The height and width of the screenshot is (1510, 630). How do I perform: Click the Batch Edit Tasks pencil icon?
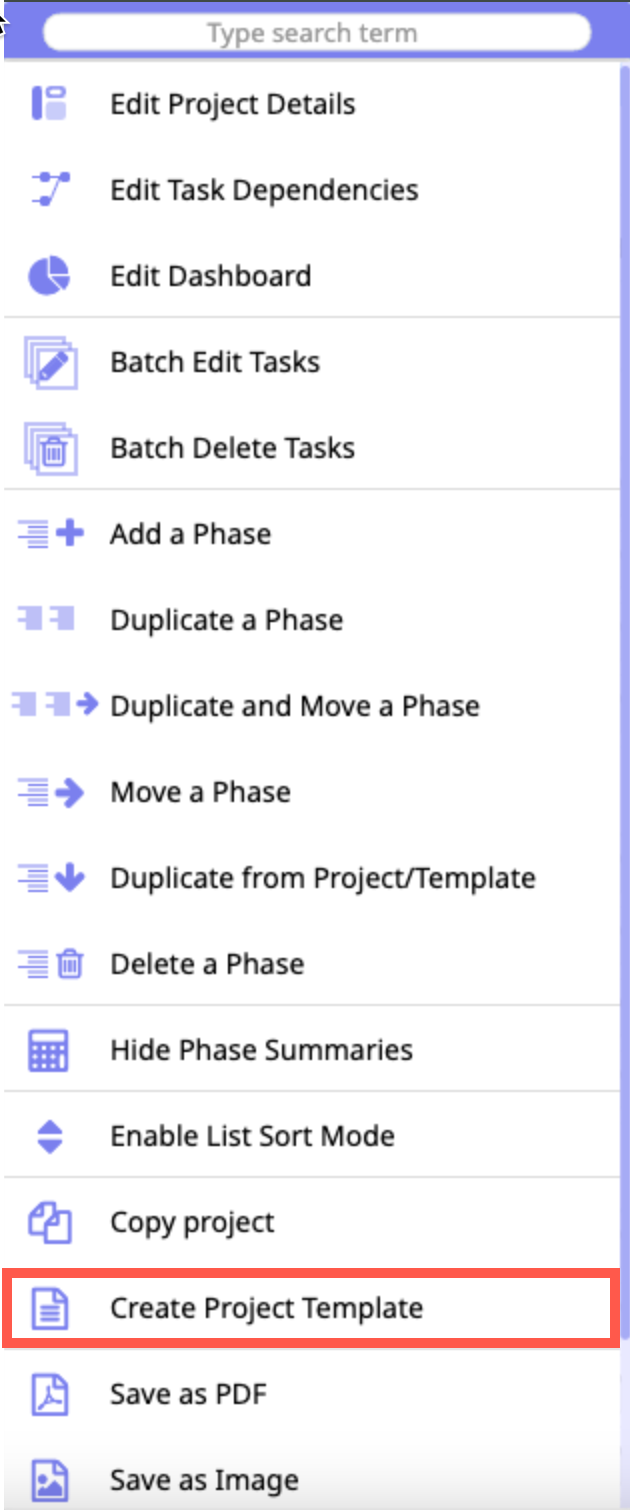[x=50, y=362]
